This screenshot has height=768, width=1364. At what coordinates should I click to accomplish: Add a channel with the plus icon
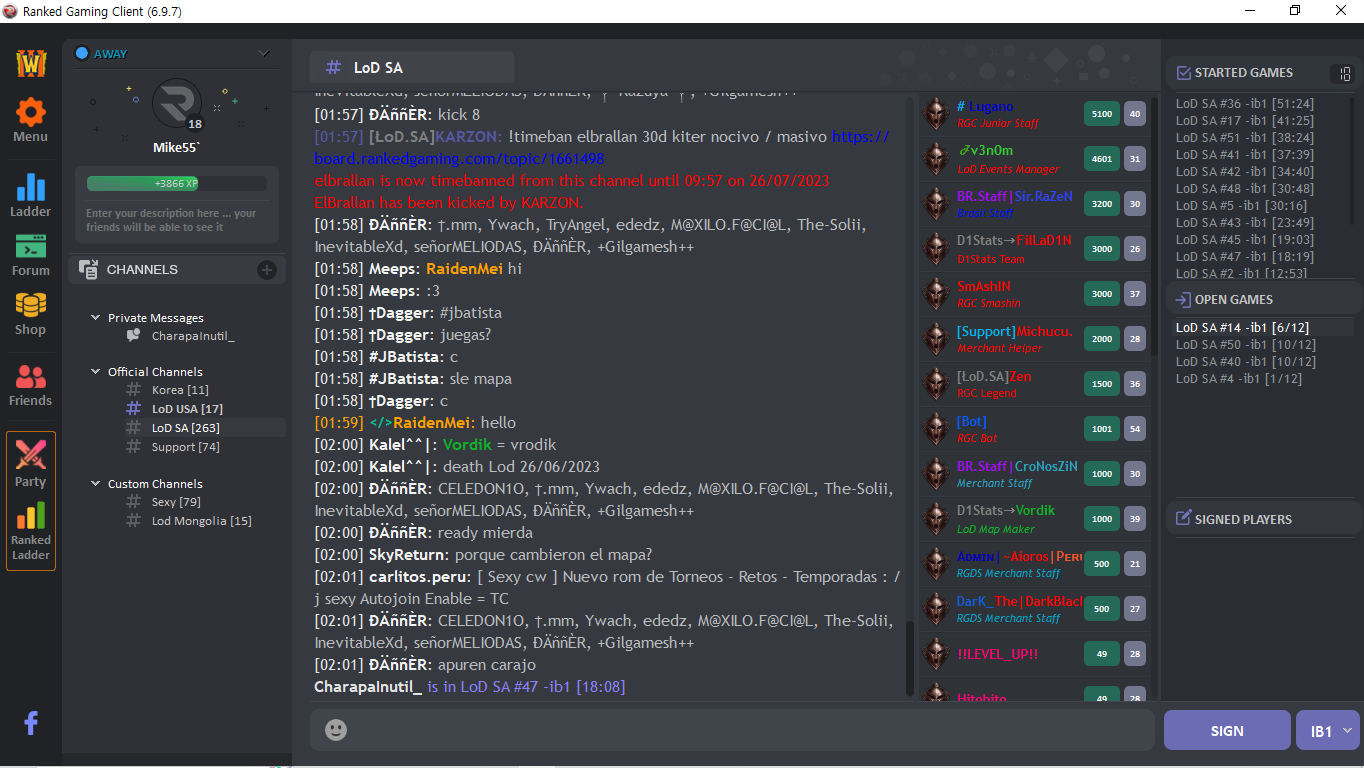tap(267, 269)
